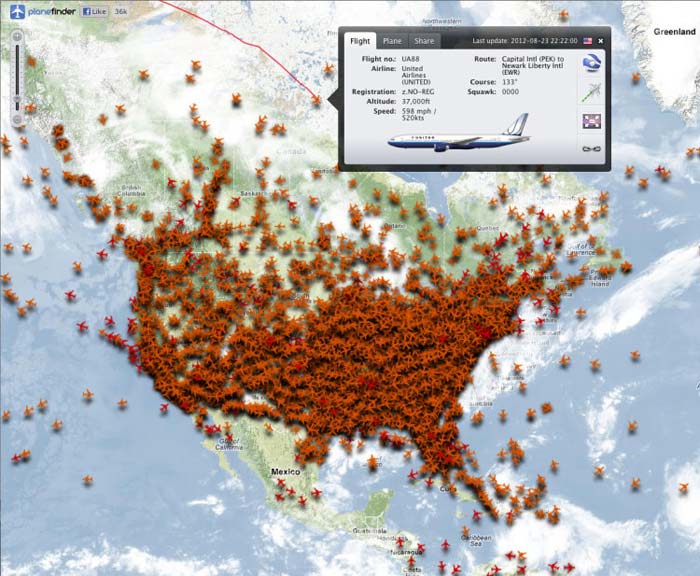Zoom out with the minus button

(x=17, y=119)
